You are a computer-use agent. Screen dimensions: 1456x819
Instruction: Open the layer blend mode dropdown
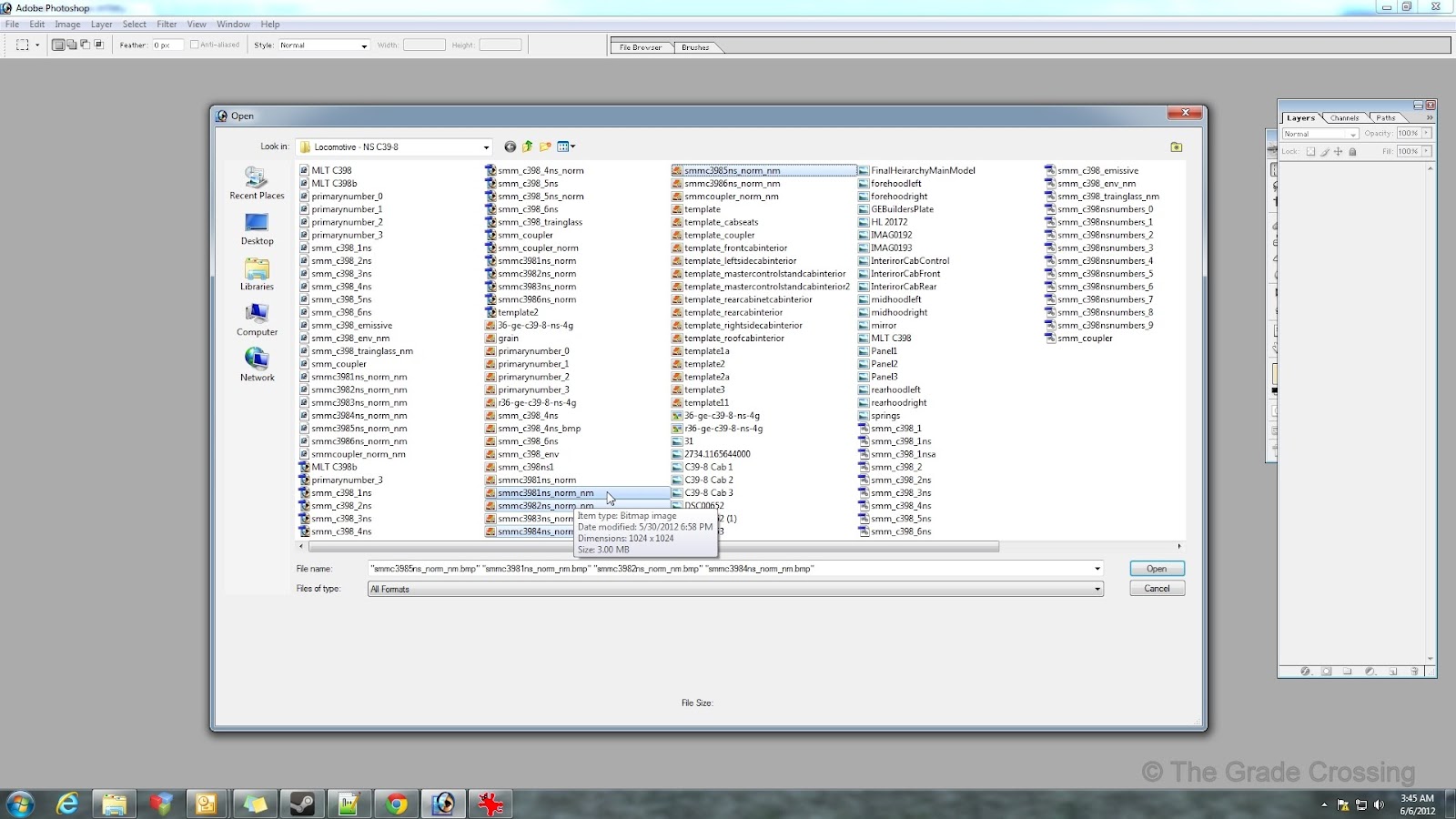tap(1319, 134)
